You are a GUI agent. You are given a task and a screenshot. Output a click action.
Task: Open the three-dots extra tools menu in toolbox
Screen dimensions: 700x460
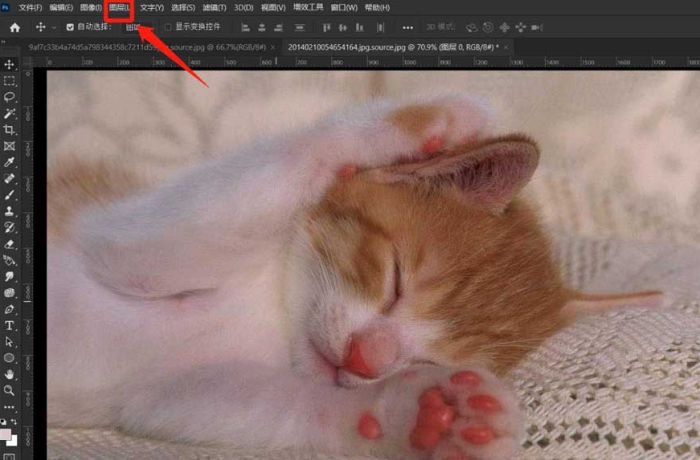point(9,407)
